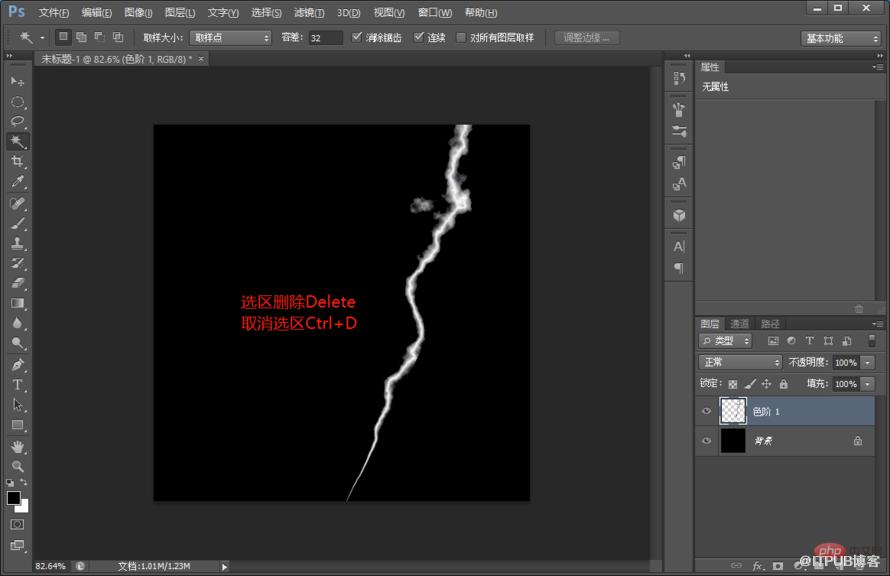Expand the 填充 fill slider arrow
Image resolution: width=890 pixels, height=576 pixels.
tap(867, 384)
